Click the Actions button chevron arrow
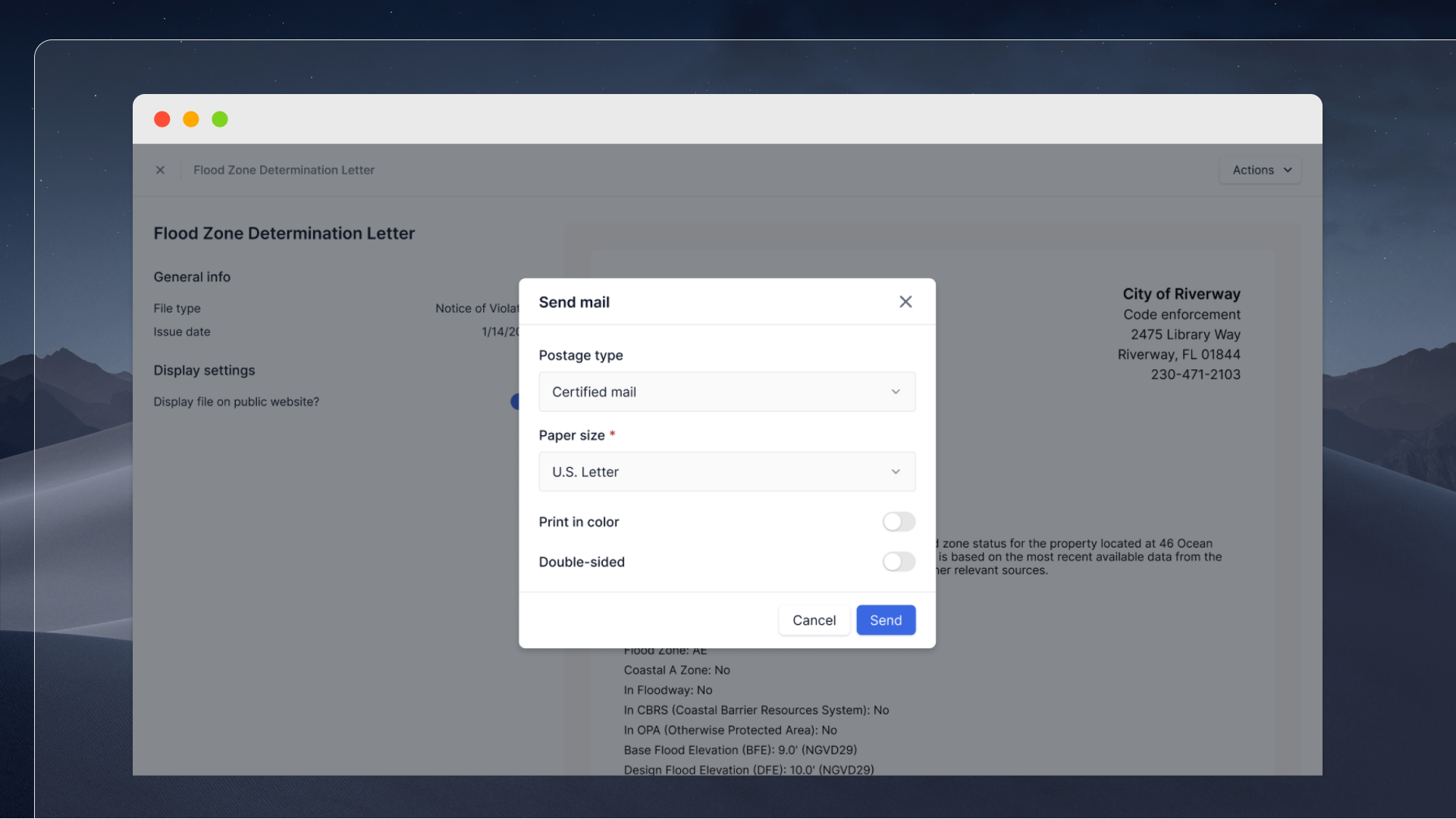The width and height of the screenshot is (1456, 819). 1288,170
